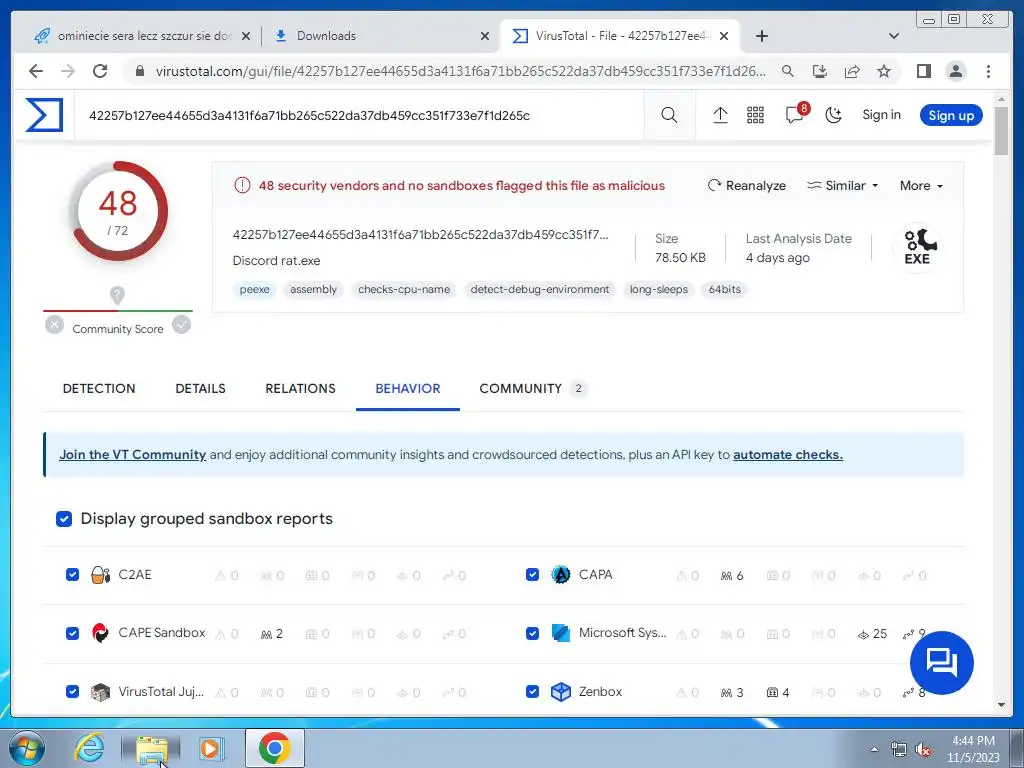The width and height of the screenshot is (1024, 768).
Task: Click the peexe tag
Action: [254, 289]
